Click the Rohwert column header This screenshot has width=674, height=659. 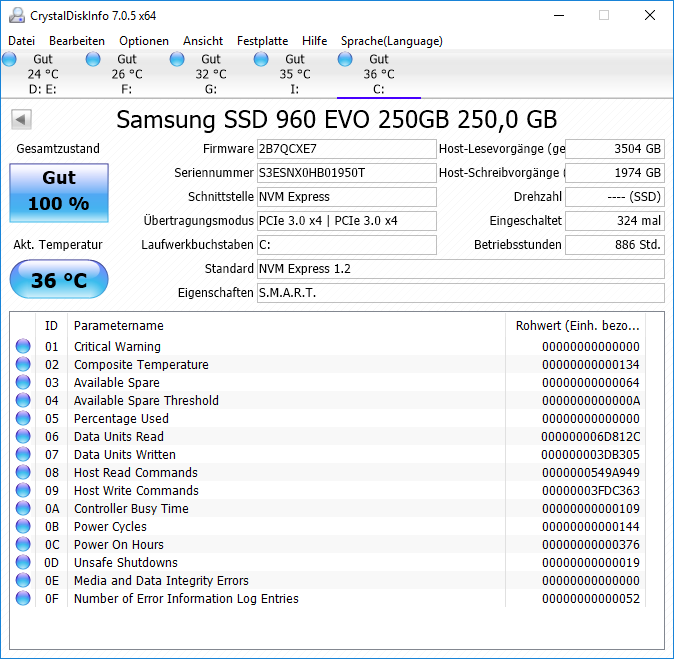click(x=576, y=326)
